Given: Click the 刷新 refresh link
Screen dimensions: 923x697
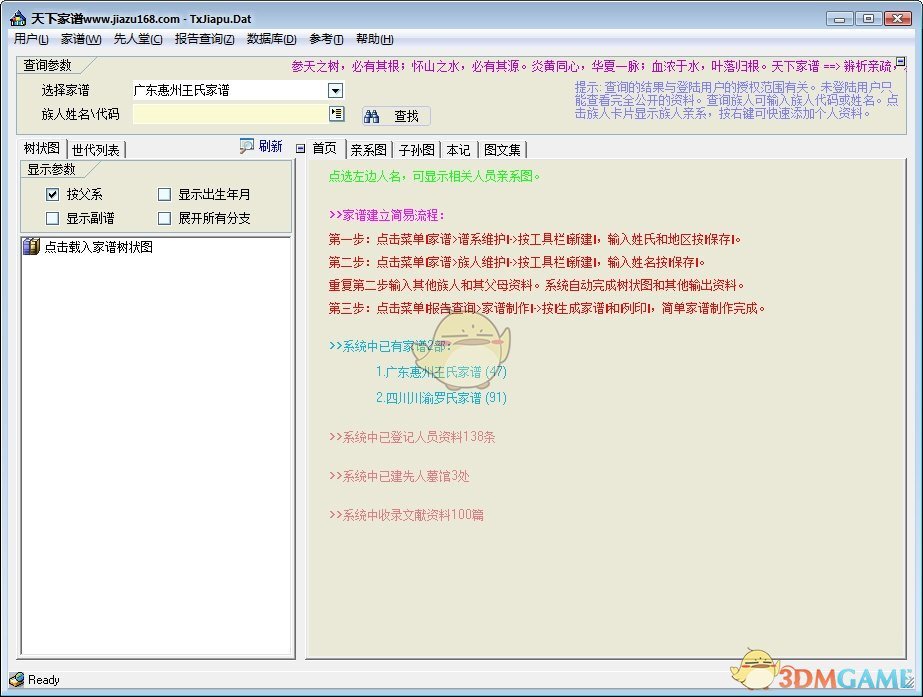Looking at the screenshot, I should pyautogui.click(x=270, y=146).
